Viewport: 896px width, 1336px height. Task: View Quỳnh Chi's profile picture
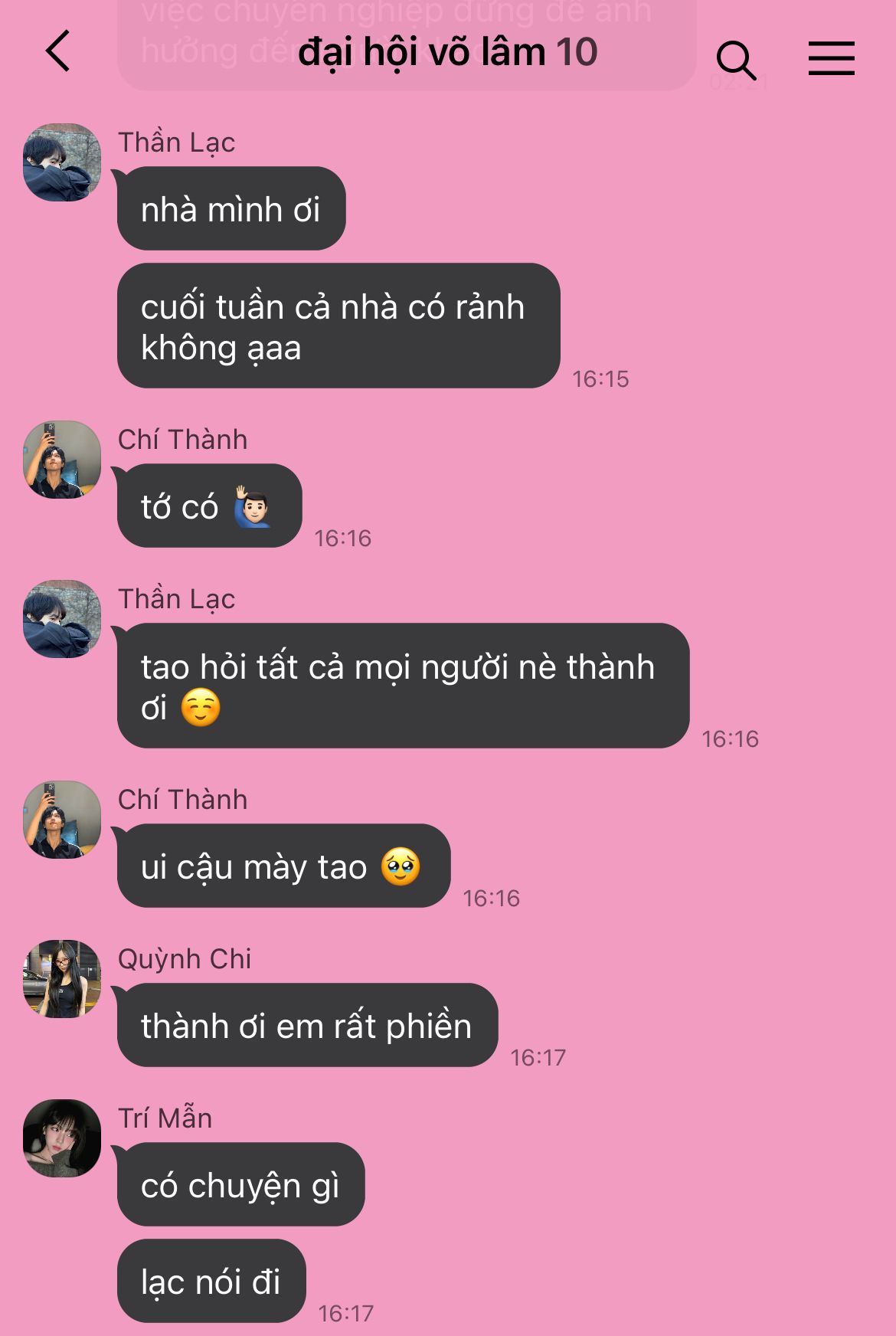[62, 979]
